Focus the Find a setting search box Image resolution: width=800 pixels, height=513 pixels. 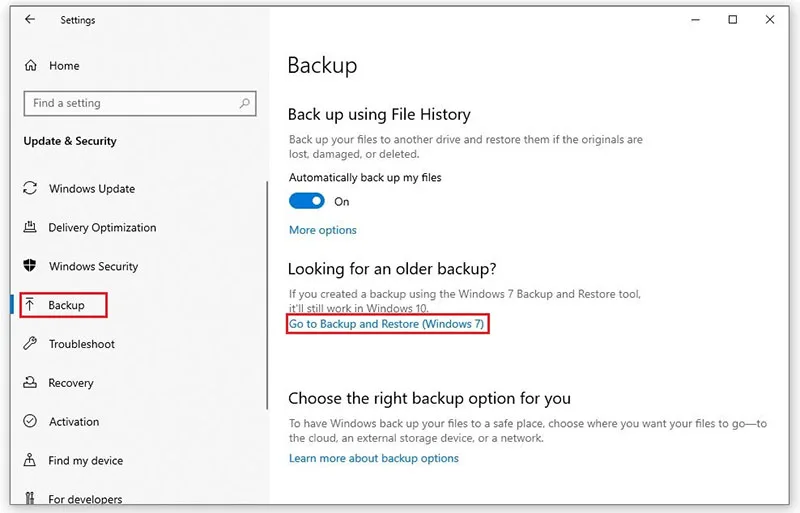pos(140,103)
